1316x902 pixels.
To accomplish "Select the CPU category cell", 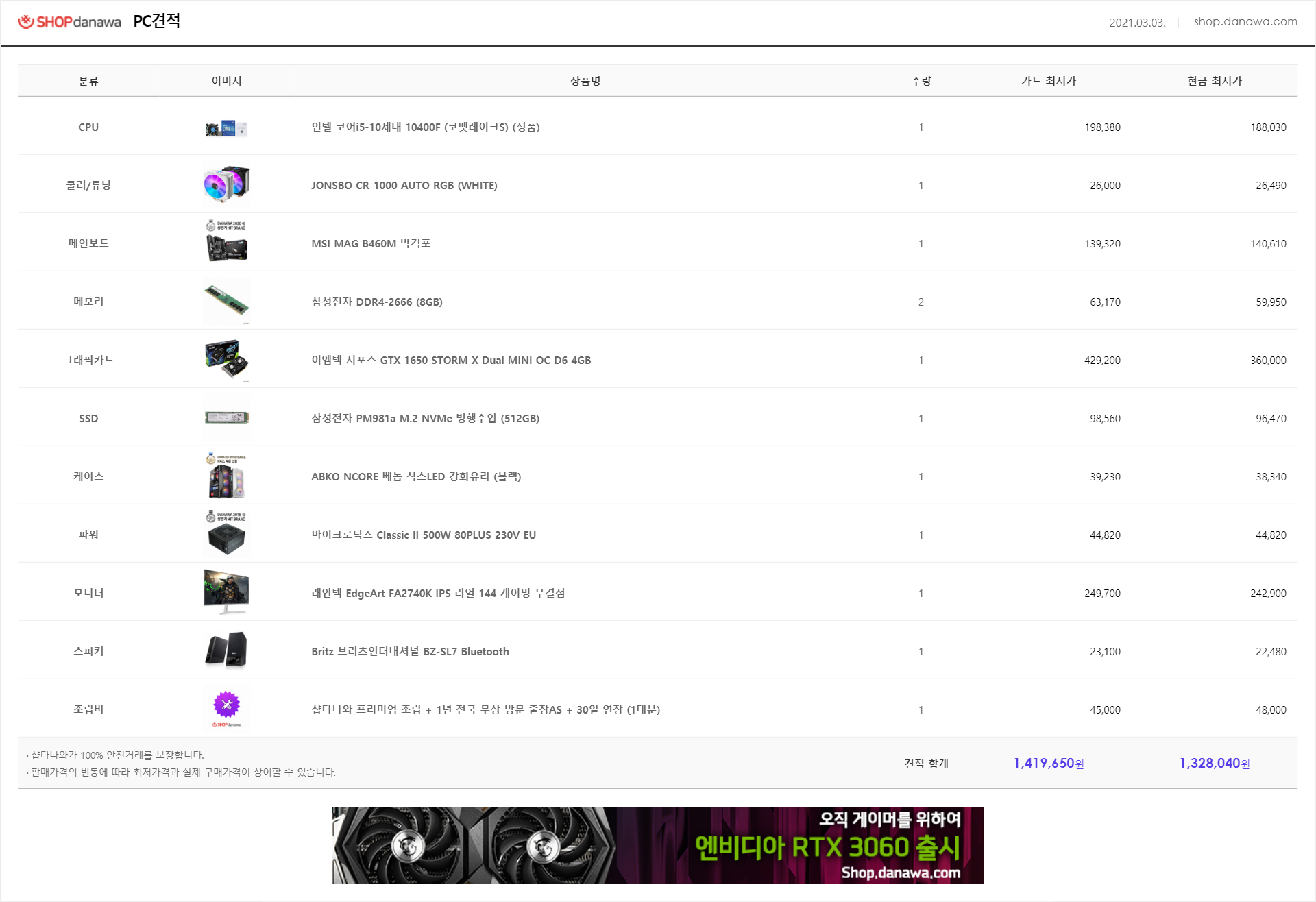I will (x=88, y=127).
